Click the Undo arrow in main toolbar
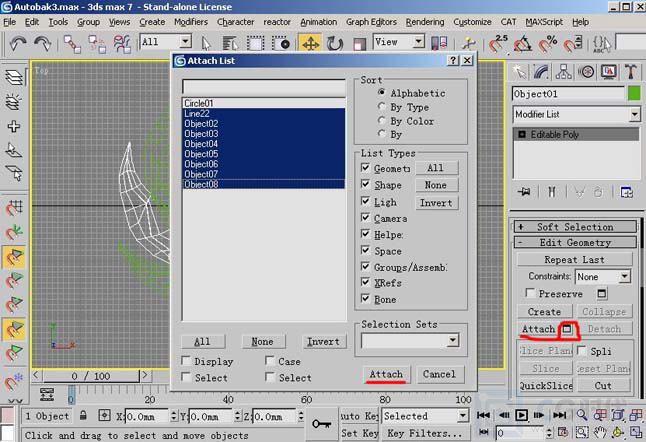The width and height of the screenshot is (646, 442). (x=17, y=43)
